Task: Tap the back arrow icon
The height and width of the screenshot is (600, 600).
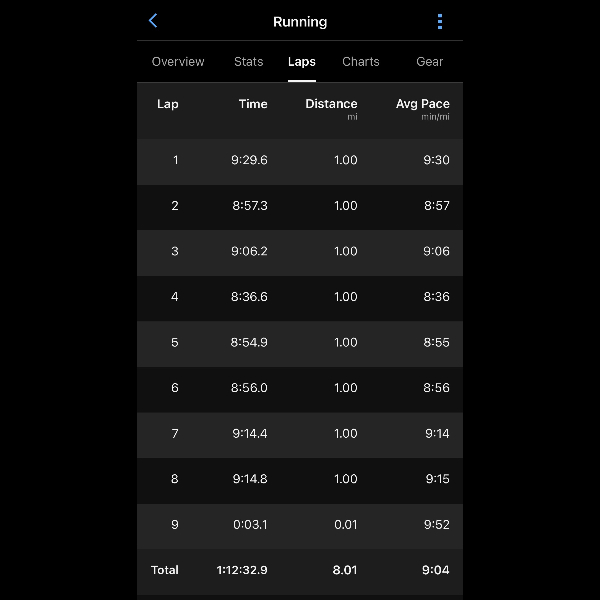Action: (x=153, y=21)
